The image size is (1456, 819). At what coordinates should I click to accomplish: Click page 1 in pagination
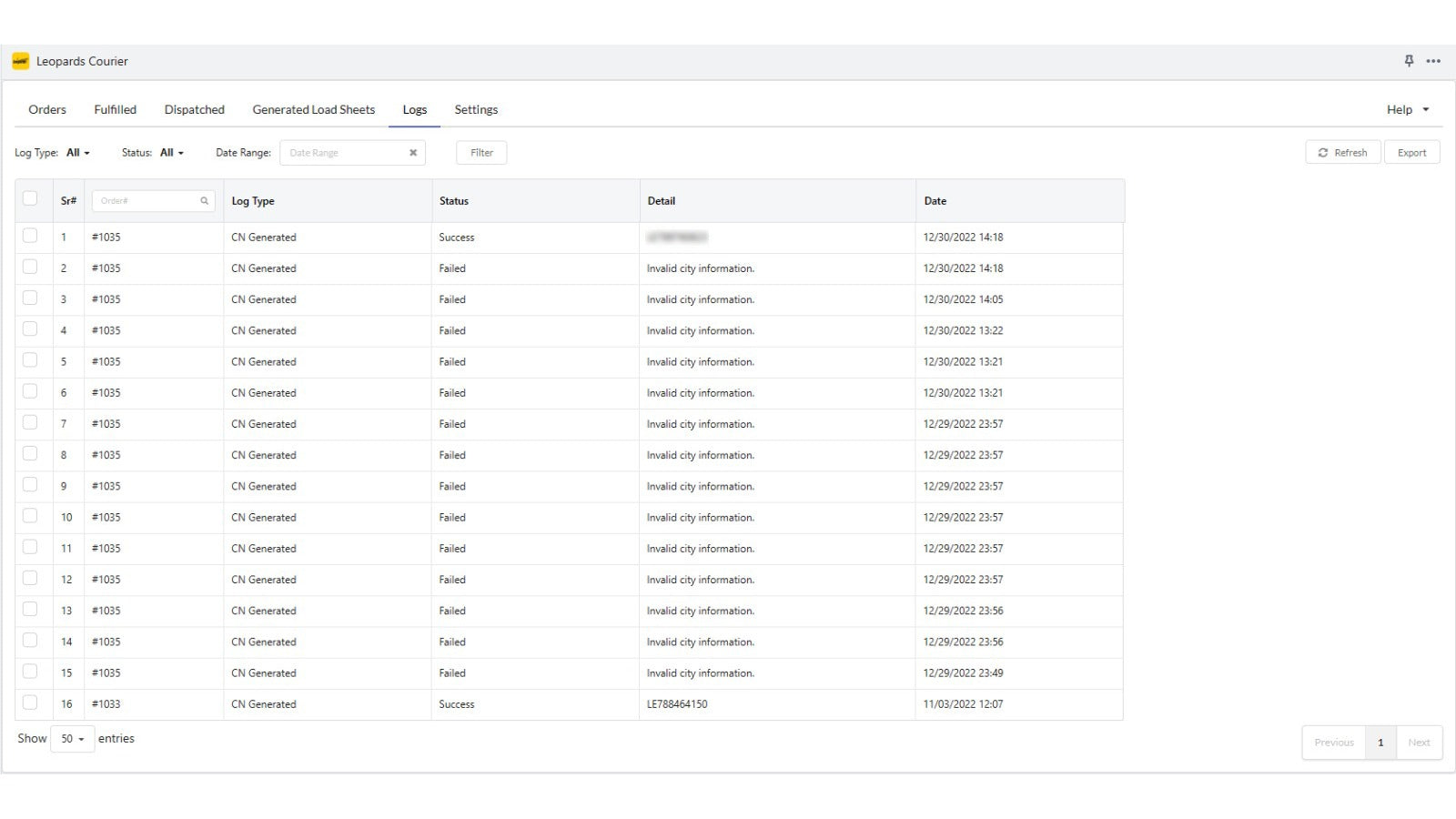1380,742
